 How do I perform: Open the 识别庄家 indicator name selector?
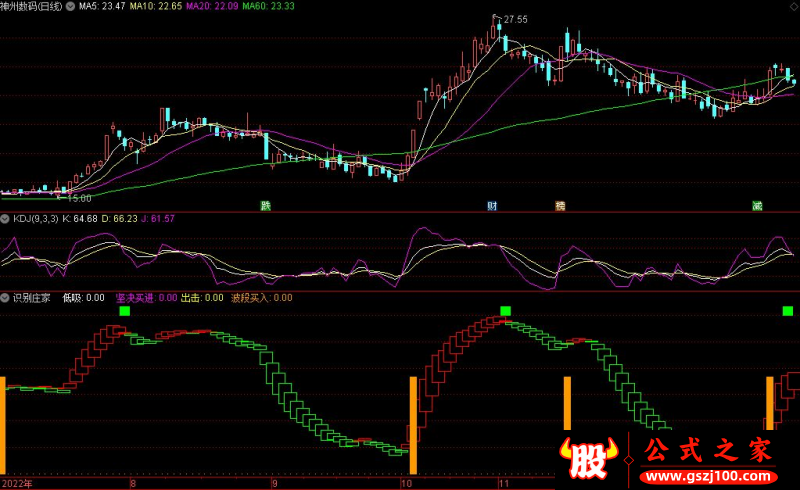31,297
